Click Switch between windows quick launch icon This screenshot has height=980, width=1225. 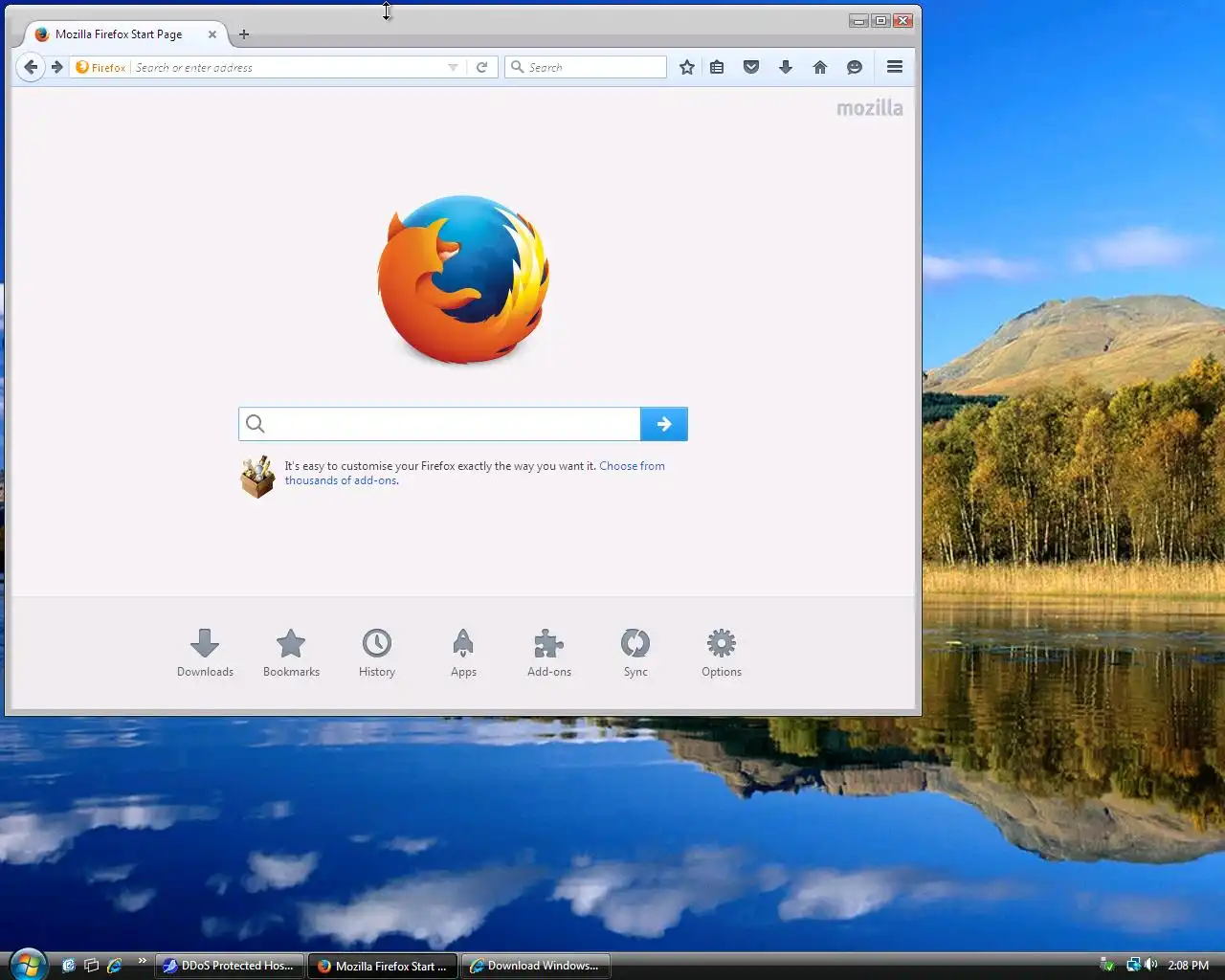[92, 966]
